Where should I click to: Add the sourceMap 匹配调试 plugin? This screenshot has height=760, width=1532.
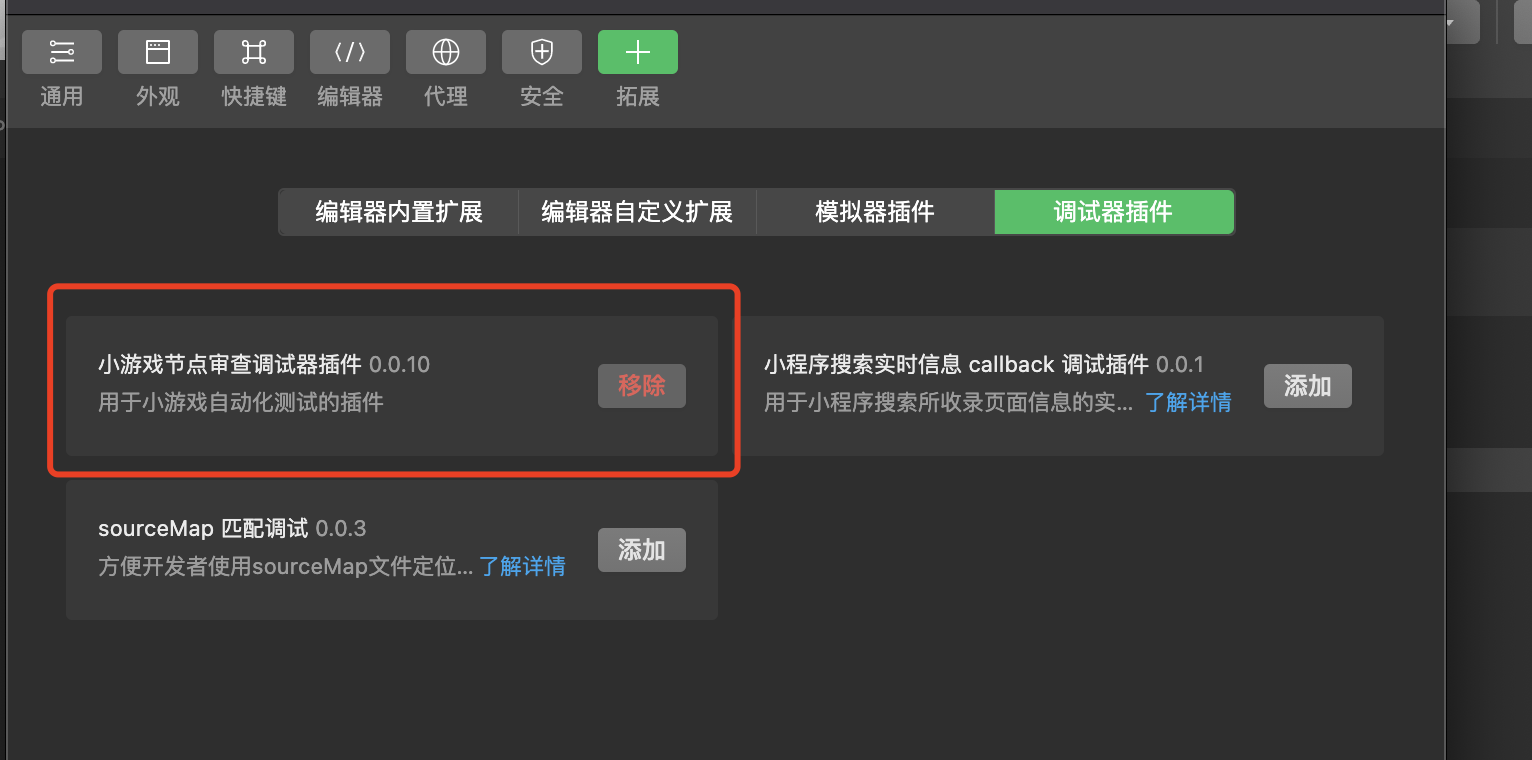[x=642, y=550]
